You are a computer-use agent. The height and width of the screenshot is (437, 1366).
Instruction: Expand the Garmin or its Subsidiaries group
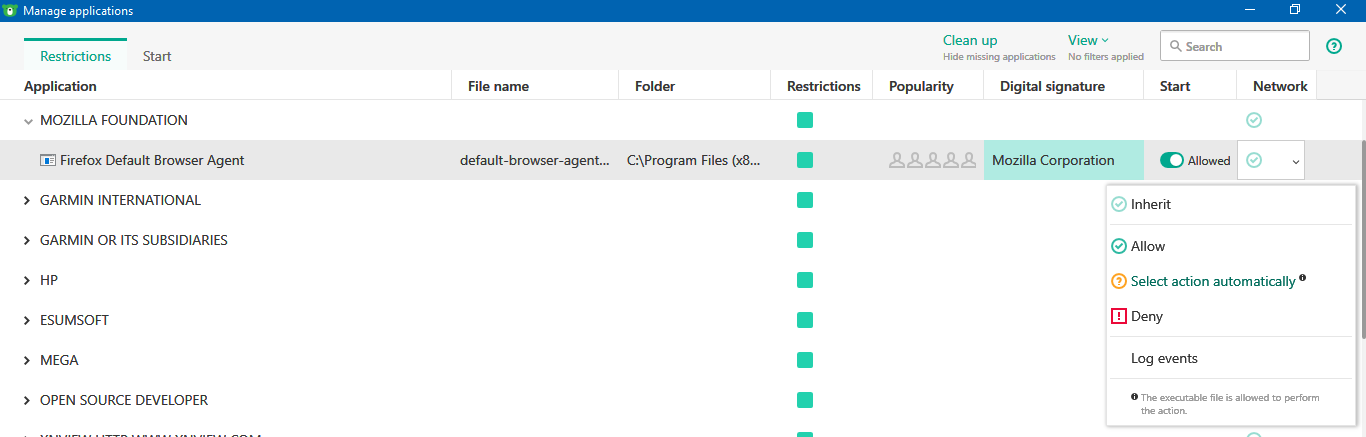(x=28, y=241)
